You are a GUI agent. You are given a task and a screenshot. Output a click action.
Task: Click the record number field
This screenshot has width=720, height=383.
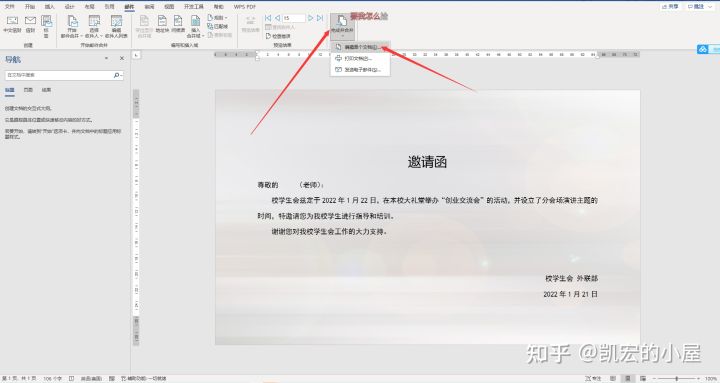point(293,18)
